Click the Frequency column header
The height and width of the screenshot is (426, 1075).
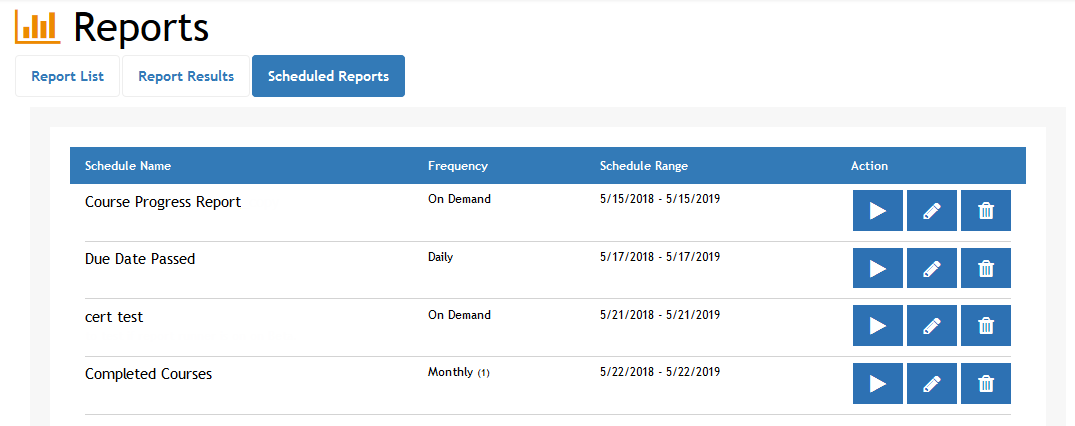click(457, 166)
